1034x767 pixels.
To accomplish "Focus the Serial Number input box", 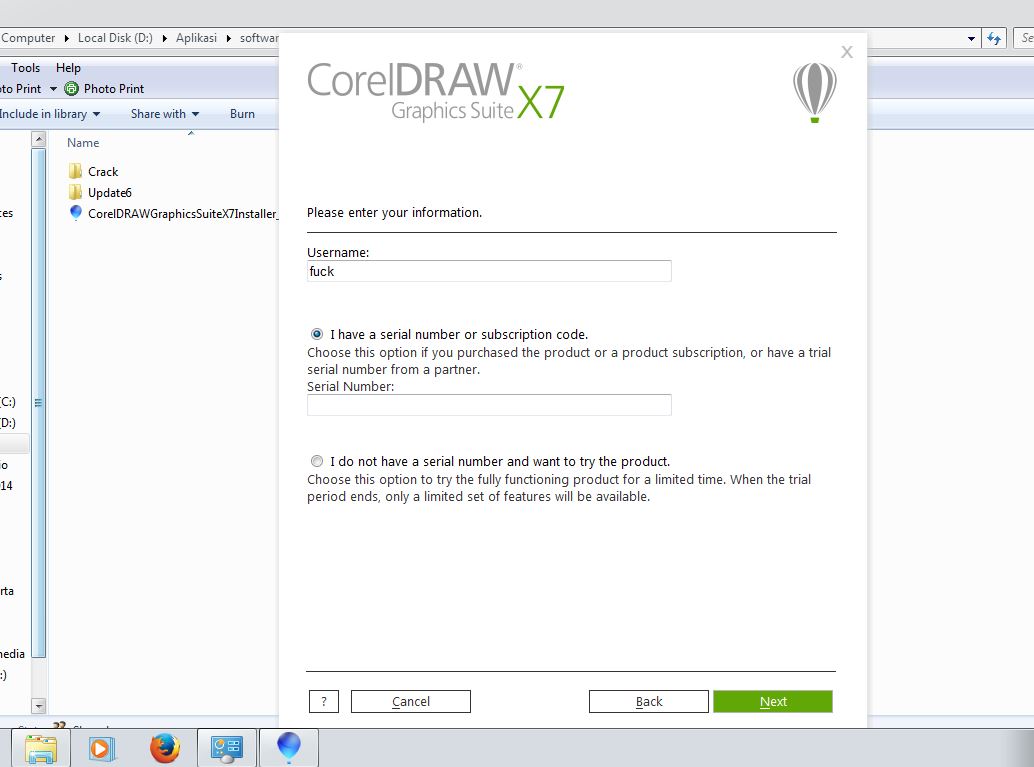I will [x=489, y=405].
